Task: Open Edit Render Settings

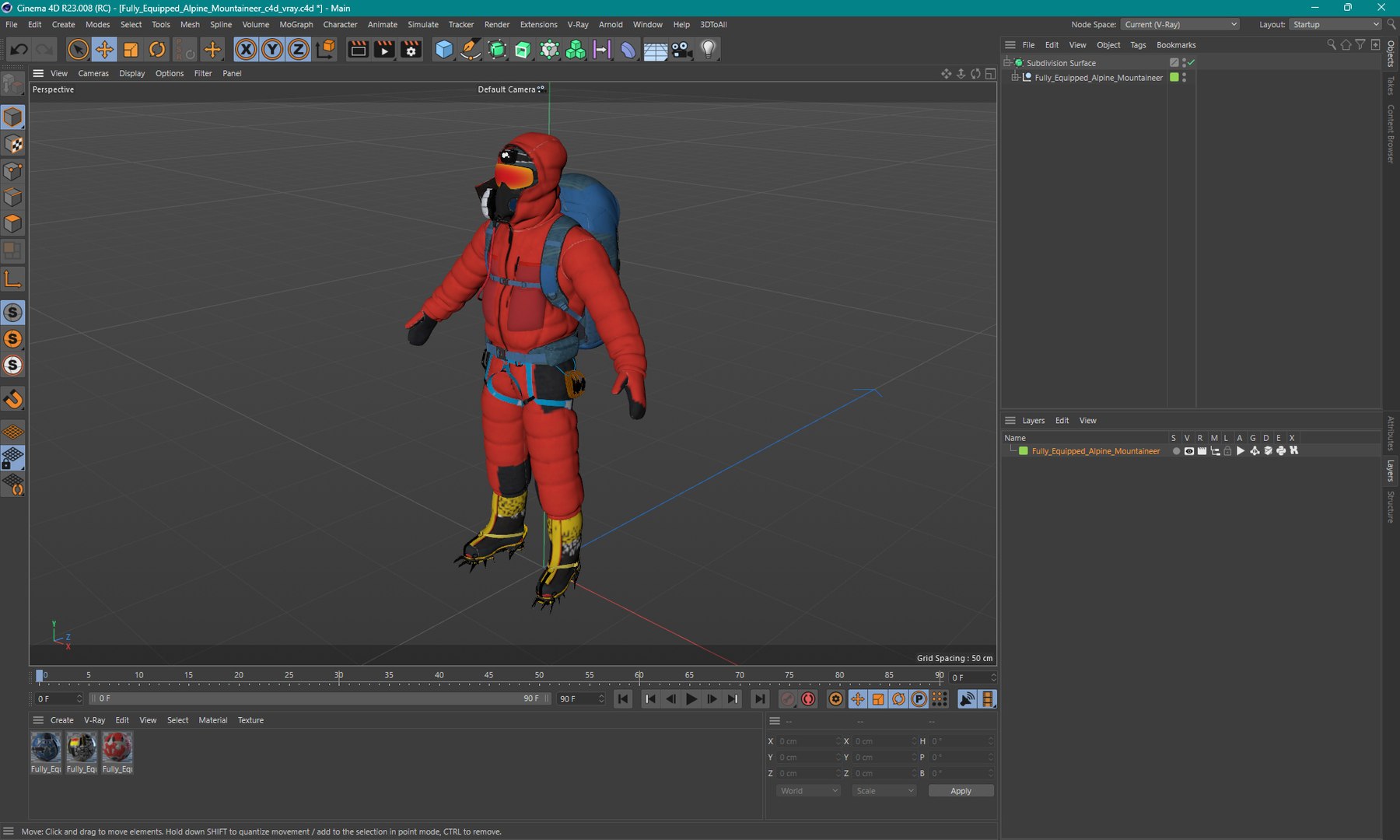Action: (411, 50)
